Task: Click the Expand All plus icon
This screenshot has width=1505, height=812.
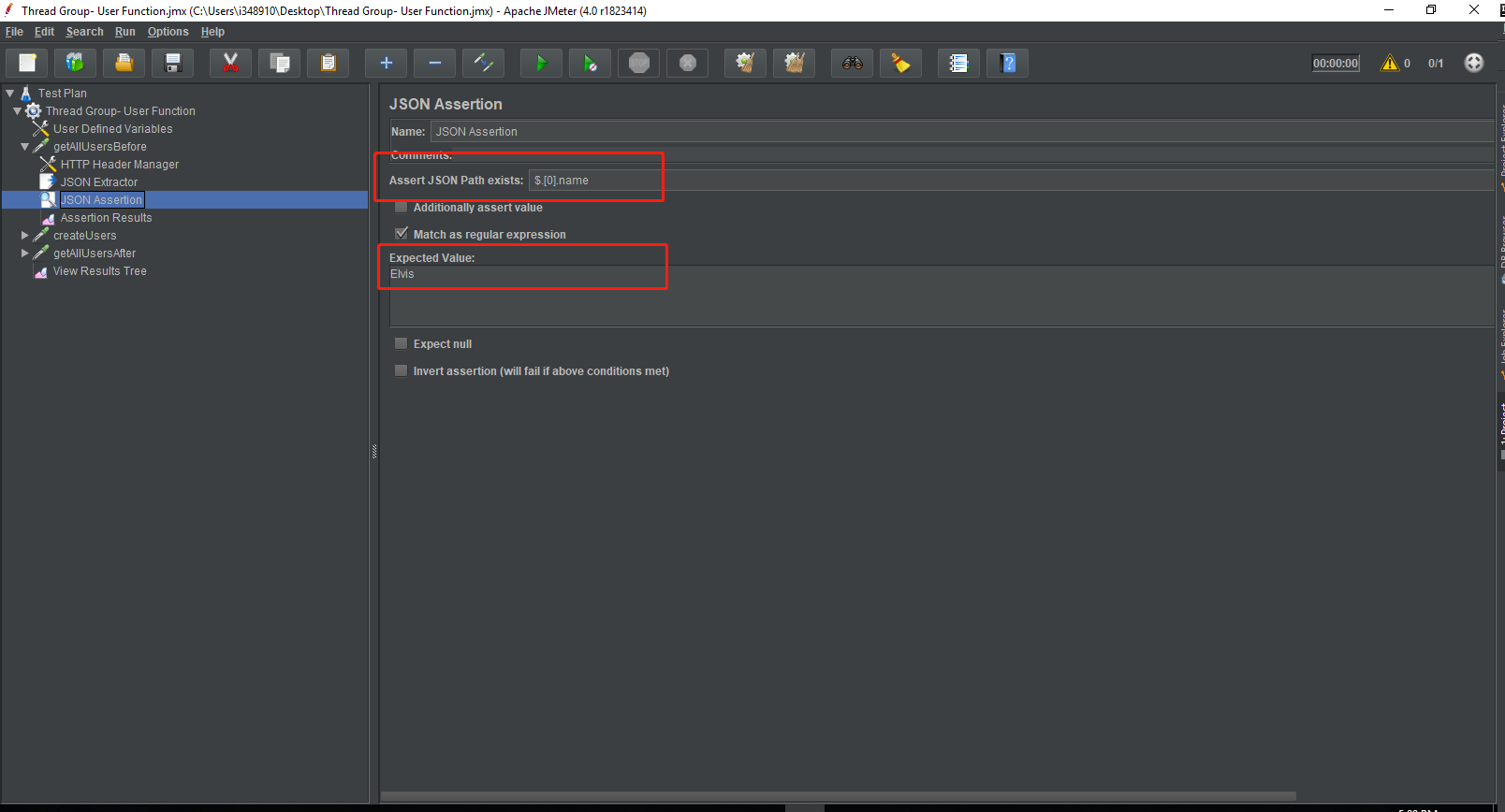Action: [x=386, y=63]
